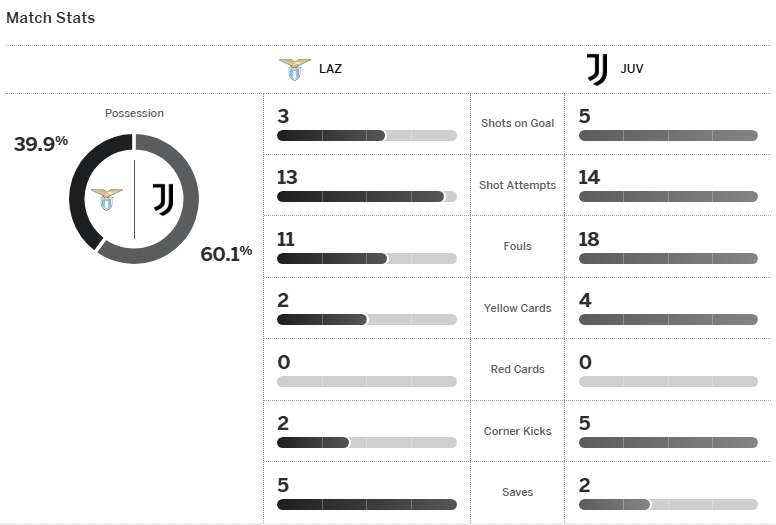Click the 39.9% possession value
776x525 pixels.
tap(41, 143)
